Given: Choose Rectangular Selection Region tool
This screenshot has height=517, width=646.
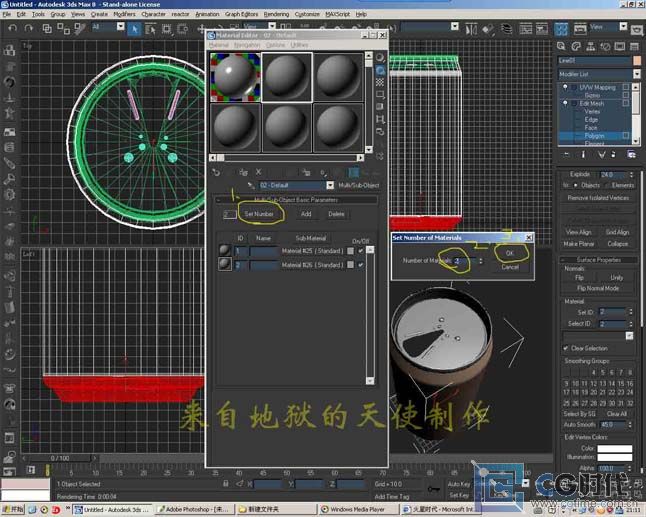Looking at the screenshot, I should (x=166, y=29).
